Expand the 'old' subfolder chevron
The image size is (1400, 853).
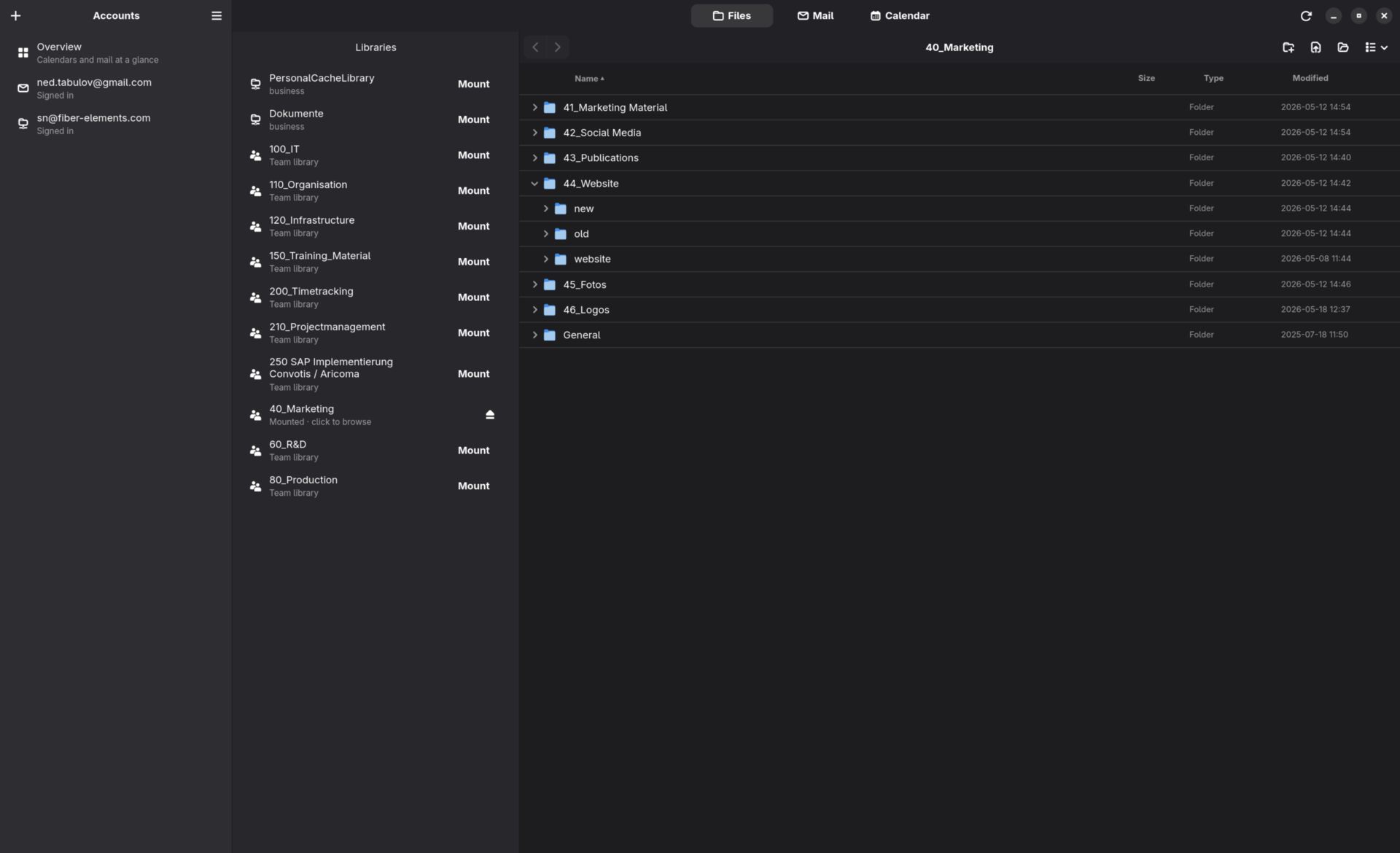click(545, 234)
